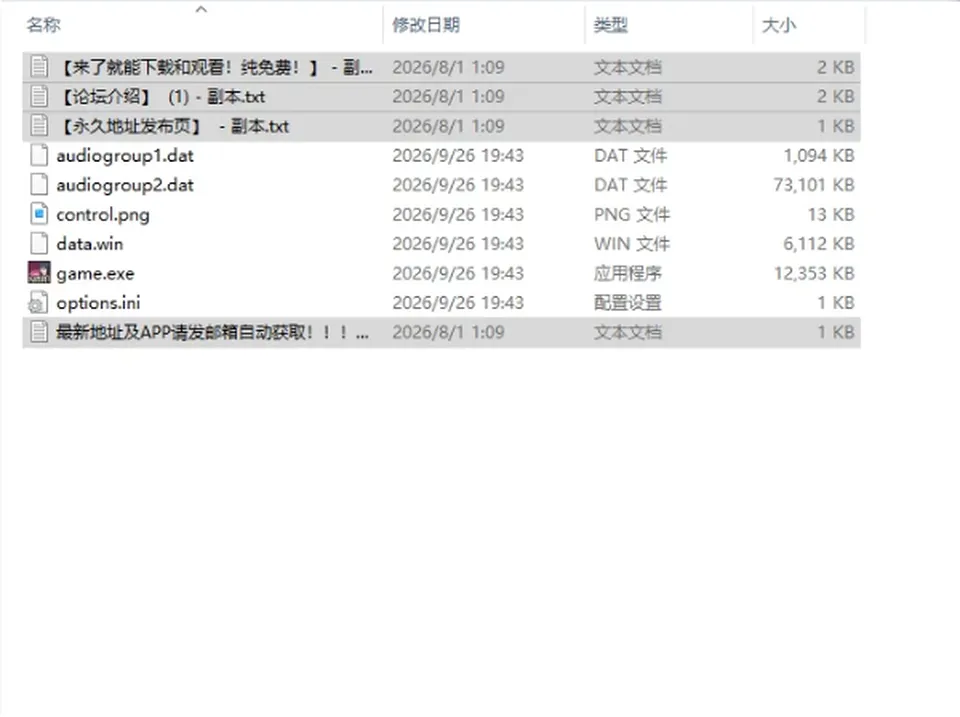The height and width of the screenshot is (717, 960).
Task: Click the date of 【论坛介绍】 file
Action: point(448,97)
